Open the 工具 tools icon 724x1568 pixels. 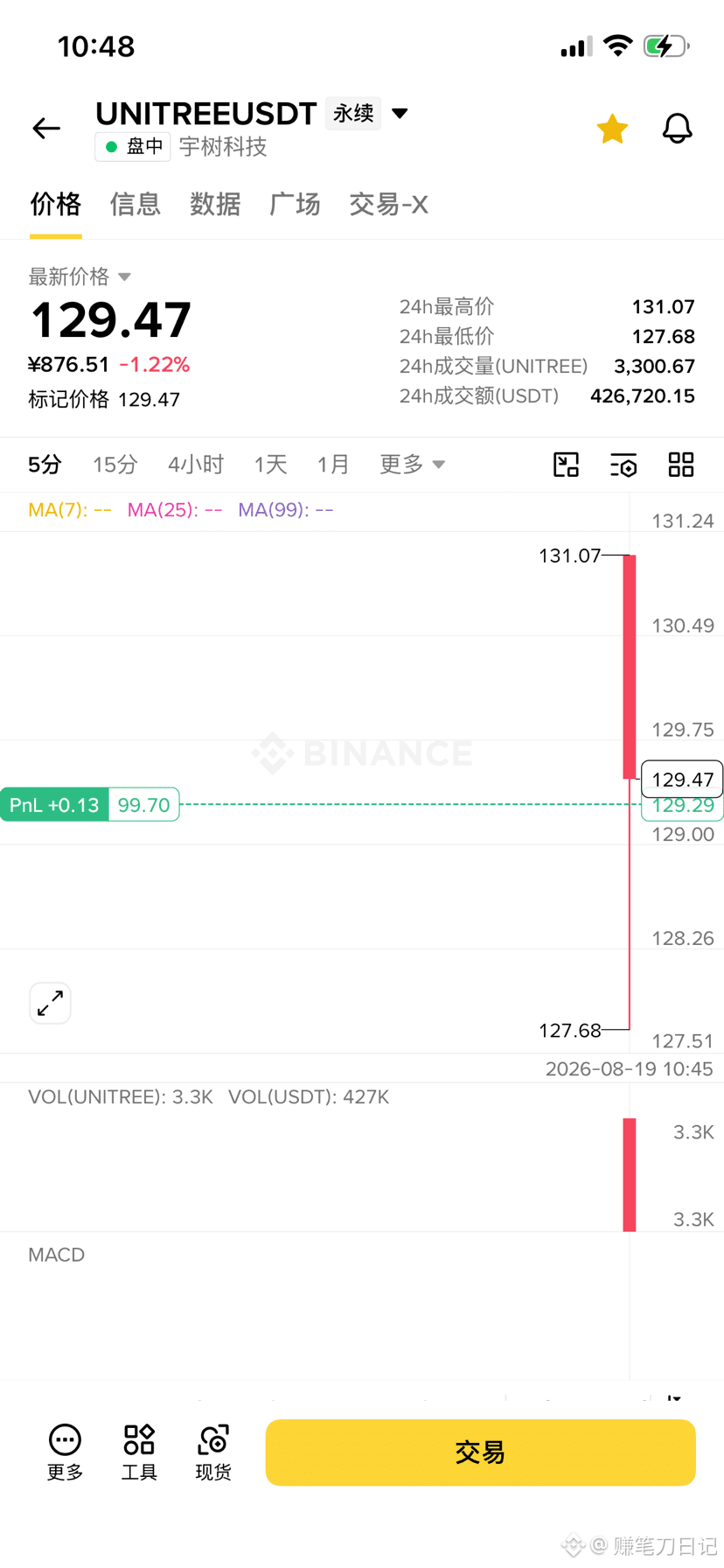point(139,1452)
